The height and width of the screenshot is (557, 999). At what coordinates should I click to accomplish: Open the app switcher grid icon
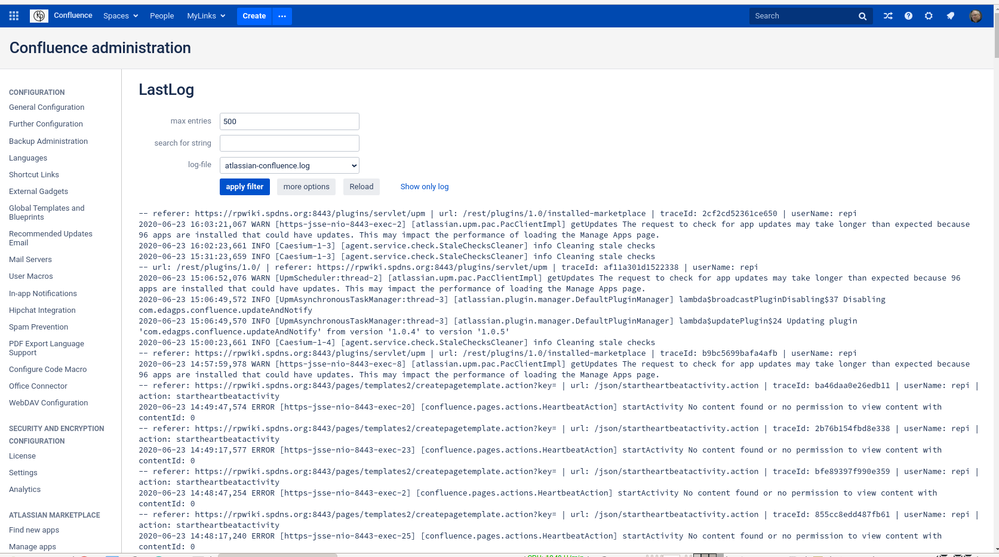[14, 16]
